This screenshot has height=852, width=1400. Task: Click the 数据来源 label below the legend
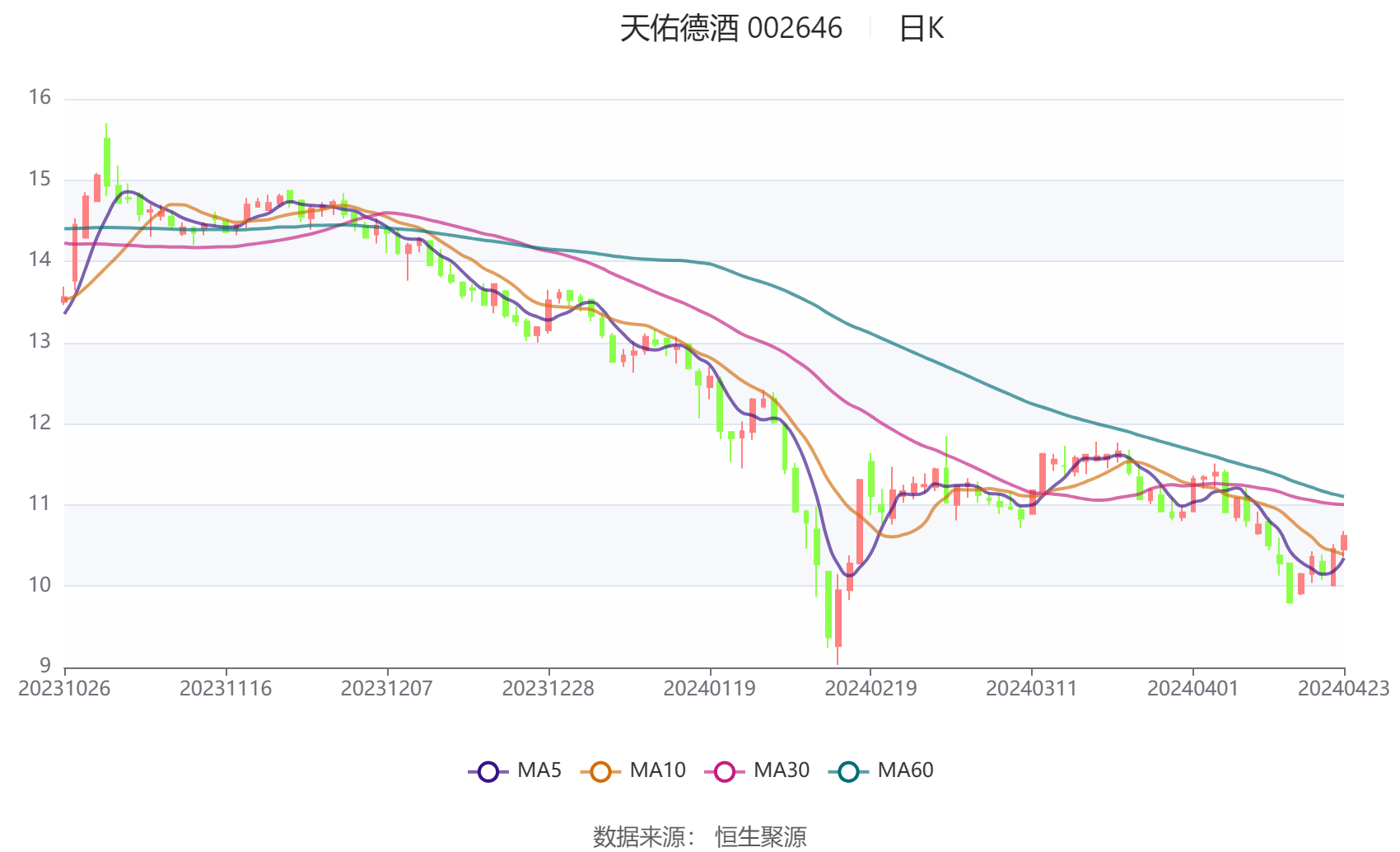click(640, 836)
